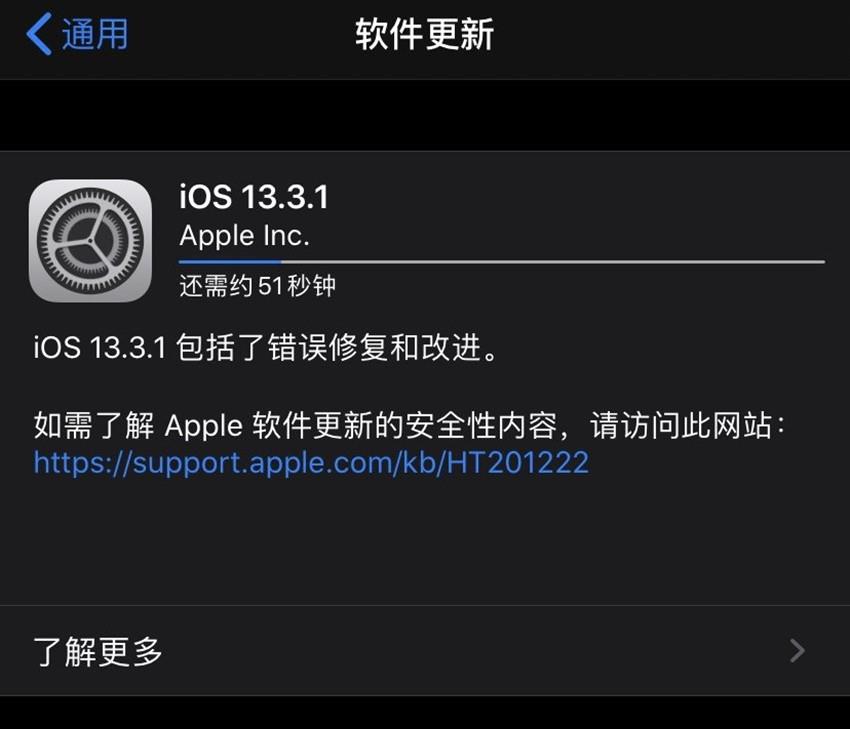Tap the black area beneath 了解更多 row
This screenshot has height=729, width=850.
point(425,713)
